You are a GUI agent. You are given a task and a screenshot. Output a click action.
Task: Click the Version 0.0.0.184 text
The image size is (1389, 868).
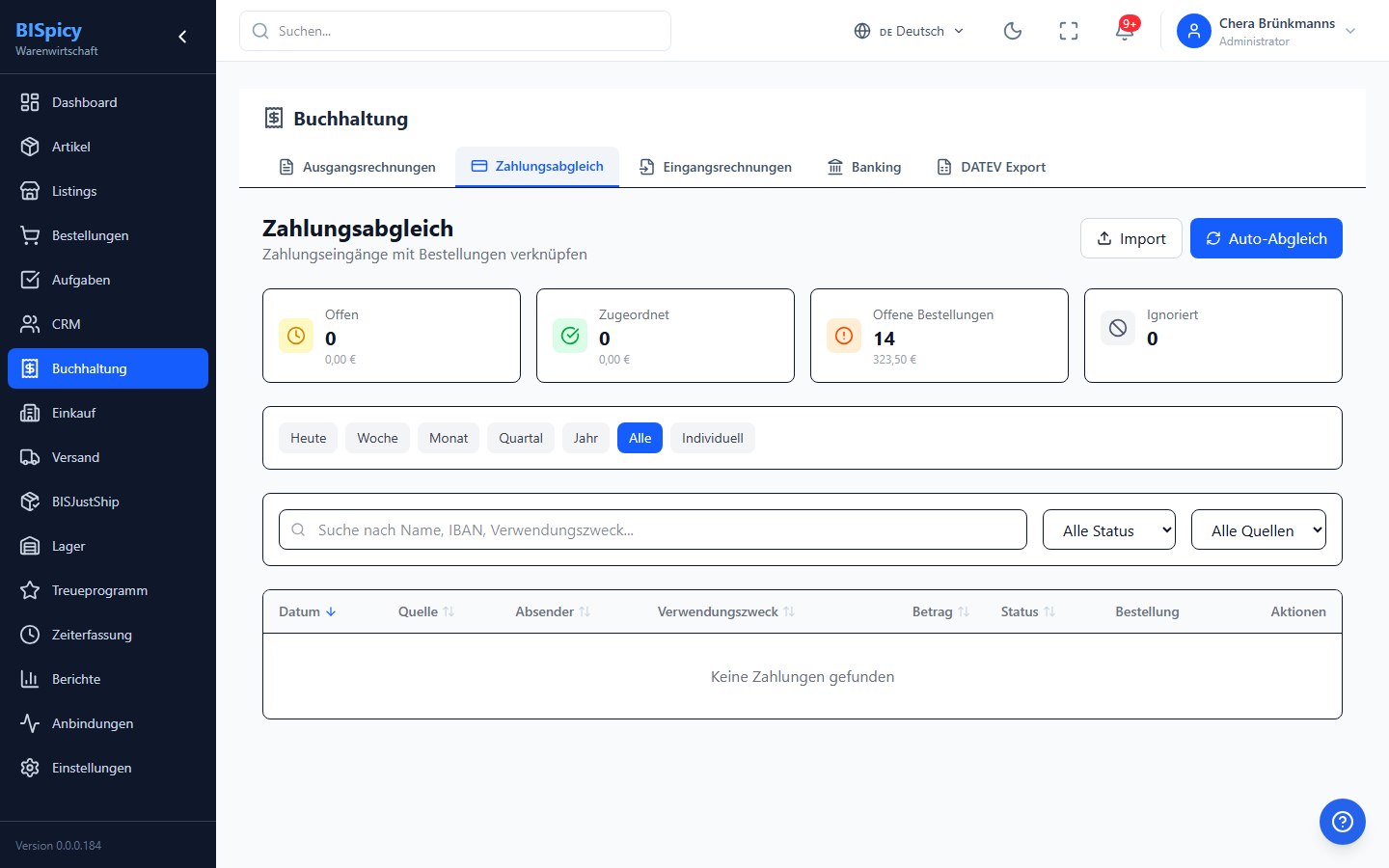click(x=58, y=846)
